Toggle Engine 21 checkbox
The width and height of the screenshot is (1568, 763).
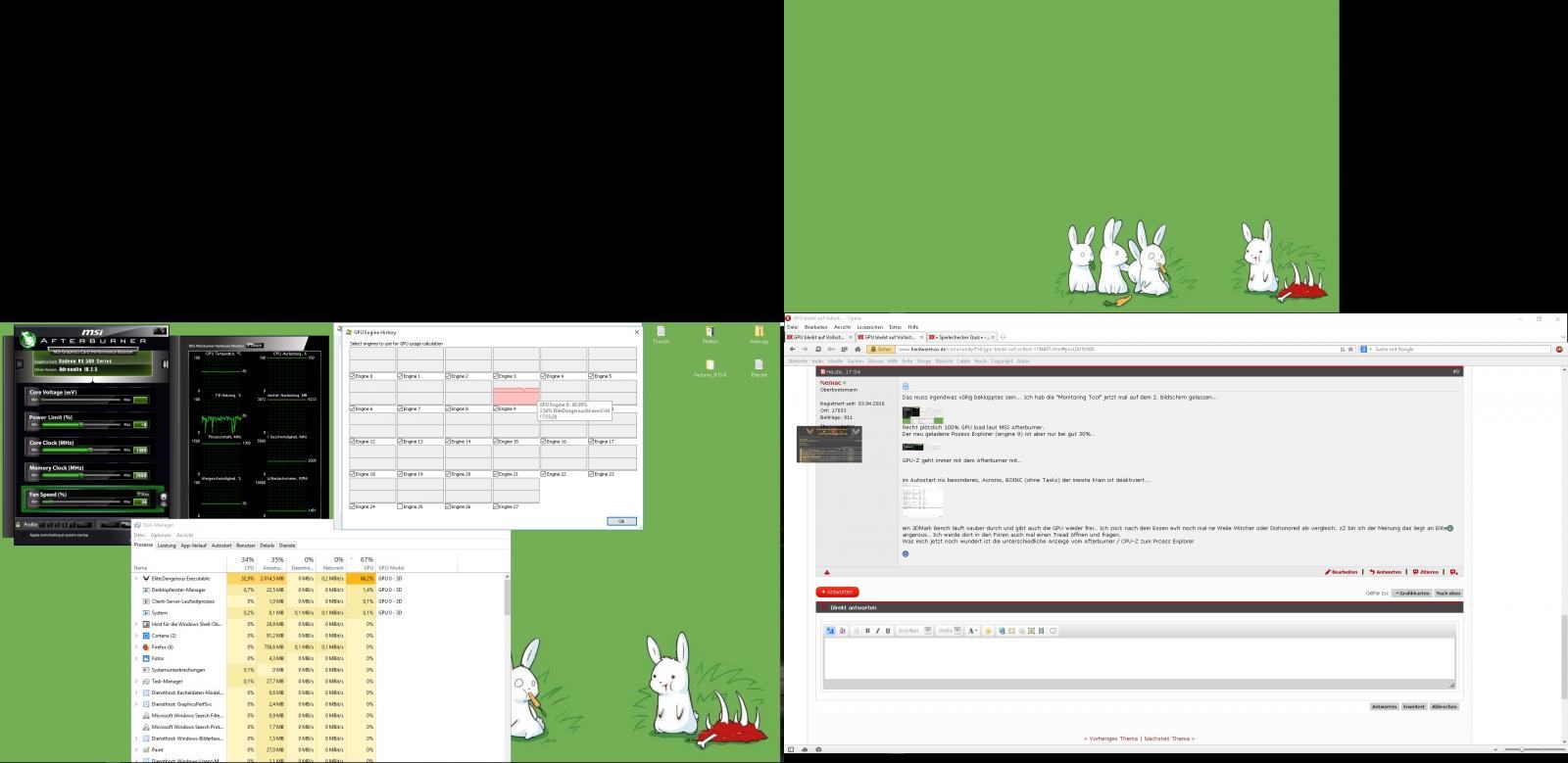click(496, 474)
